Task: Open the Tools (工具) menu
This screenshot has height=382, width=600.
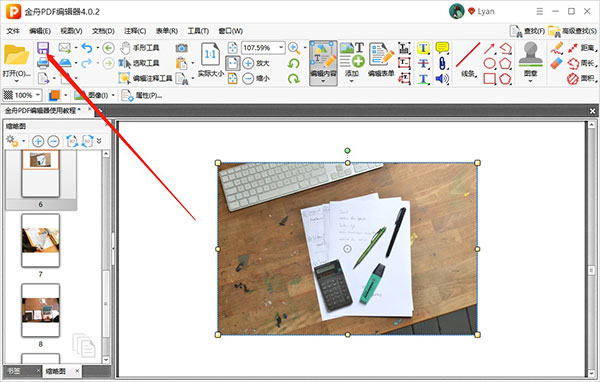Action: (198, 31)
